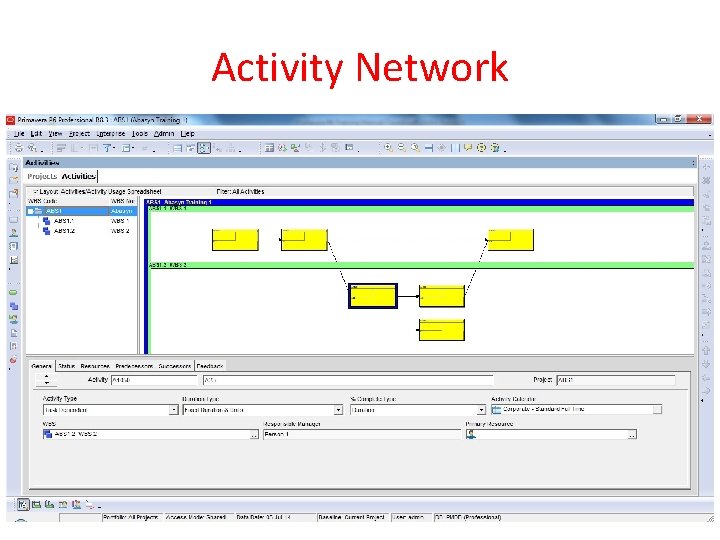The height and width of the screenshot is (540, 720).
Task: Open the Status details tab
Action: coord(67,366)
